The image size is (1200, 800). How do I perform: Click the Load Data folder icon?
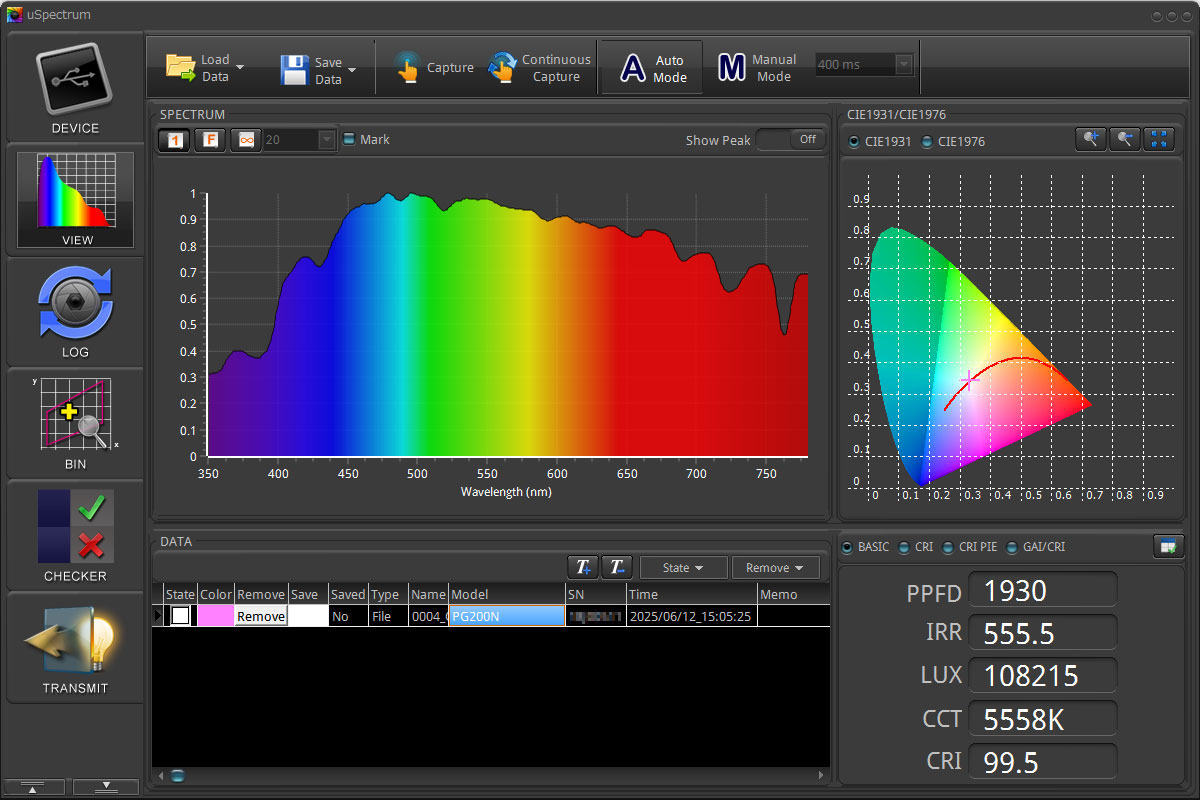pyautogui.click(x=181, y=67)
